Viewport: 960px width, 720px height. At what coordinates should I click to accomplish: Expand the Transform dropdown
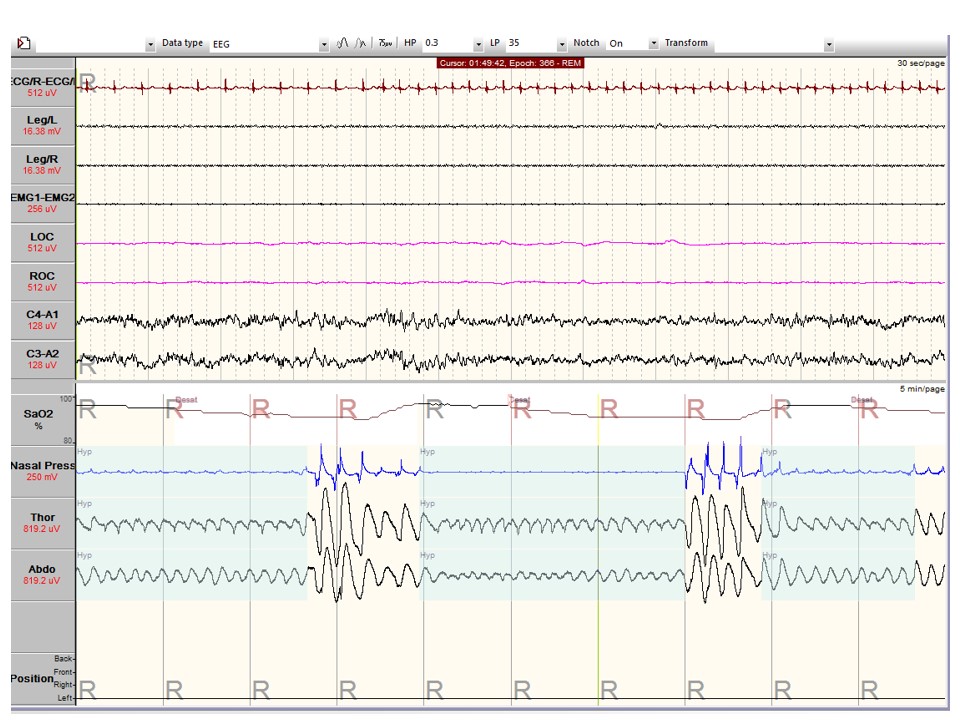829,44
